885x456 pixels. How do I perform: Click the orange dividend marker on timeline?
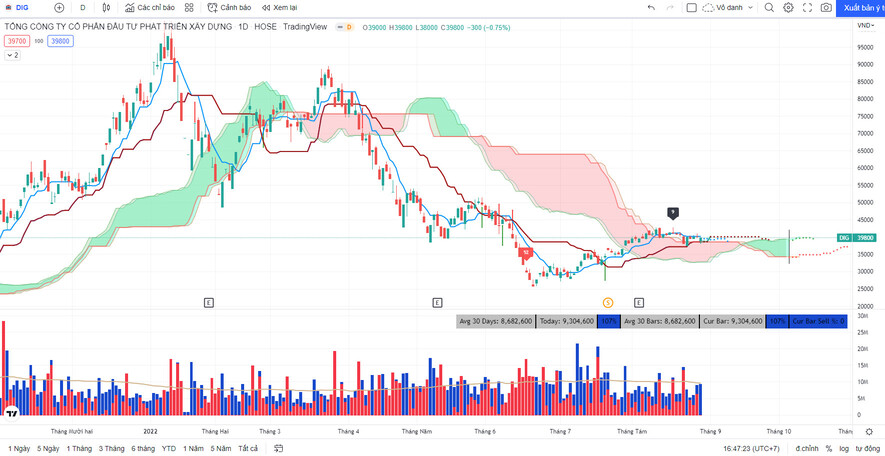607,303
